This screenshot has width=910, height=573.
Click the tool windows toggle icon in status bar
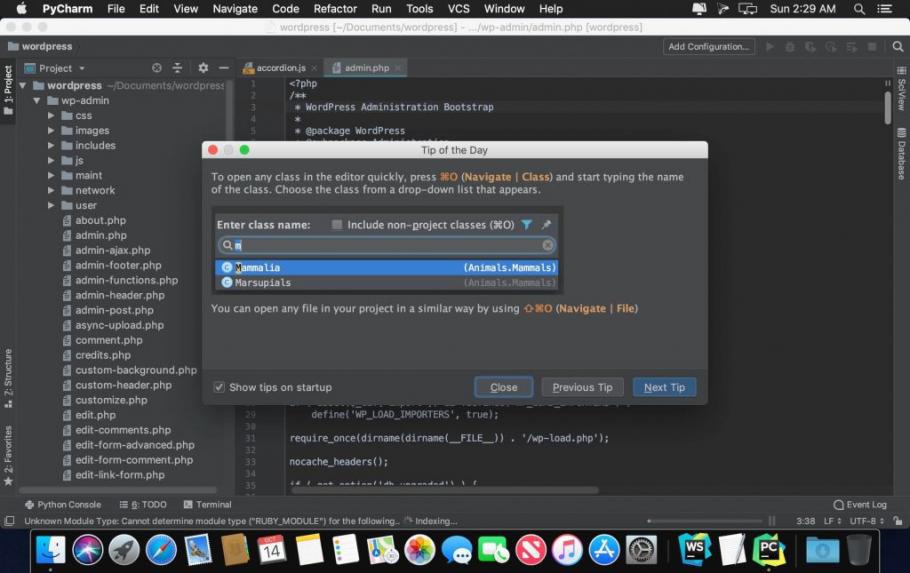click(x=9, y=521)
